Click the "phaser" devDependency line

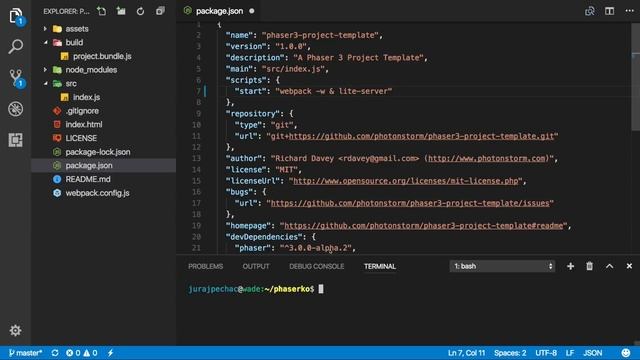[x=295, y=248]
